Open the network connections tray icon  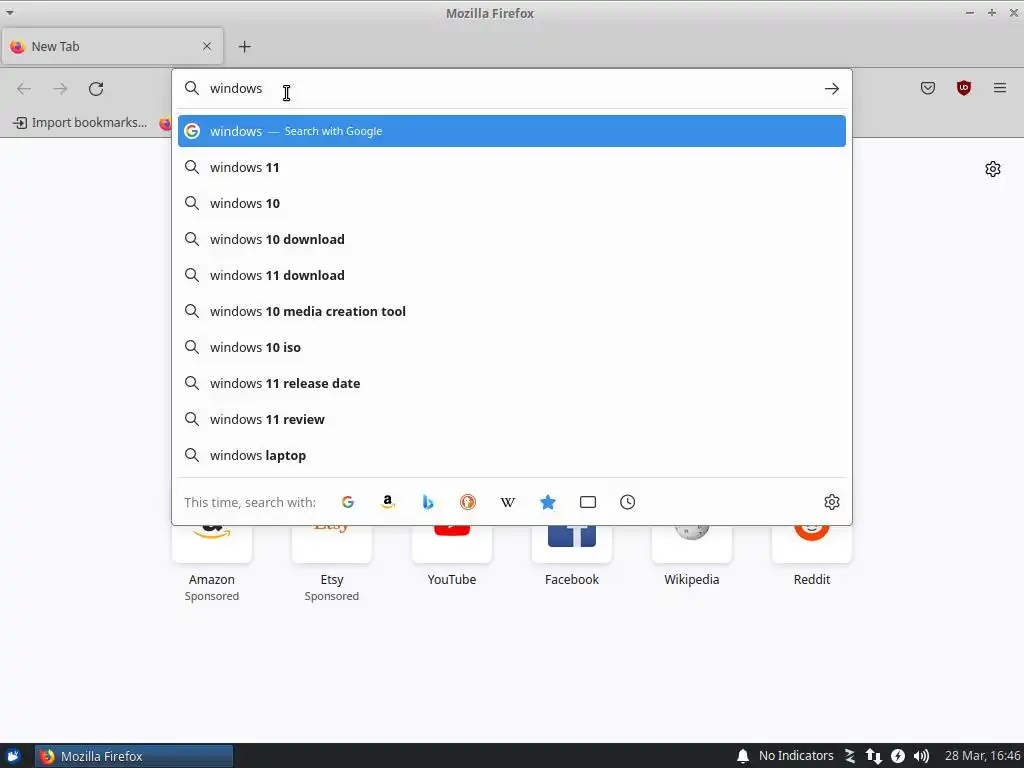coord(873,756)
